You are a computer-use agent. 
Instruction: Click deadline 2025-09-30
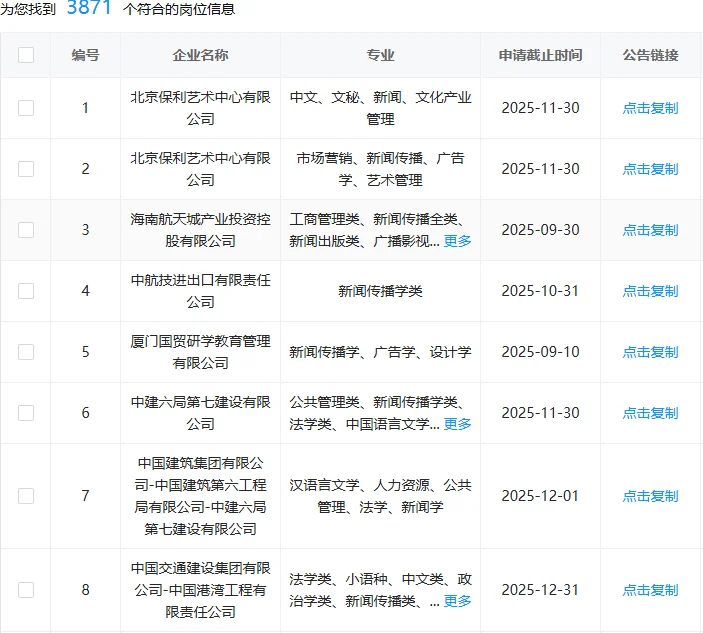[x=540, y=230]
